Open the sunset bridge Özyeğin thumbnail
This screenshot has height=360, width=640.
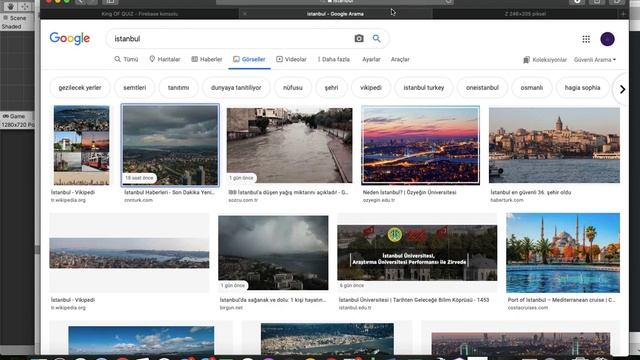click(x=420, y=145)
